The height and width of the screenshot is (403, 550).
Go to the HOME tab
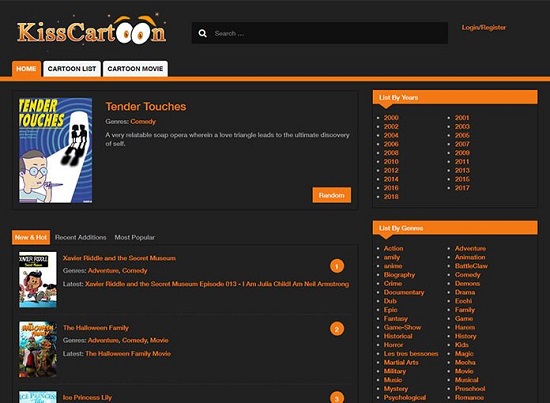tap(26, 69)
